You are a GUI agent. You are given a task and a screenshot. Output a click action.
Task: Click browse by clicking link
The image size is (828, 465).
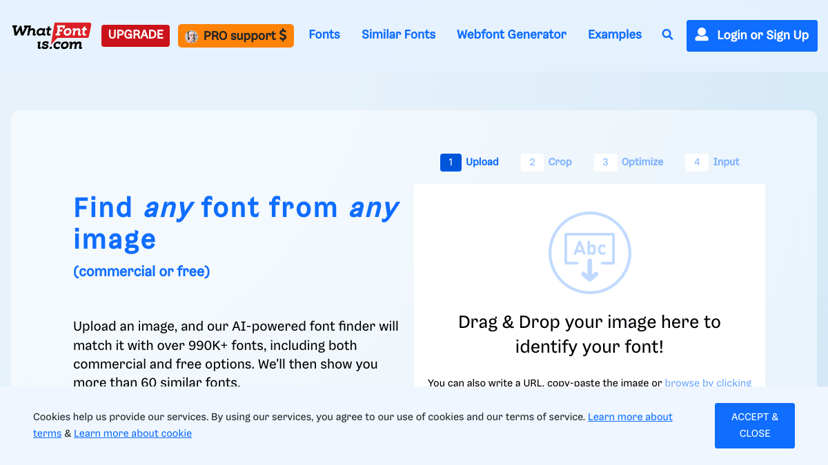pos(708,383)
